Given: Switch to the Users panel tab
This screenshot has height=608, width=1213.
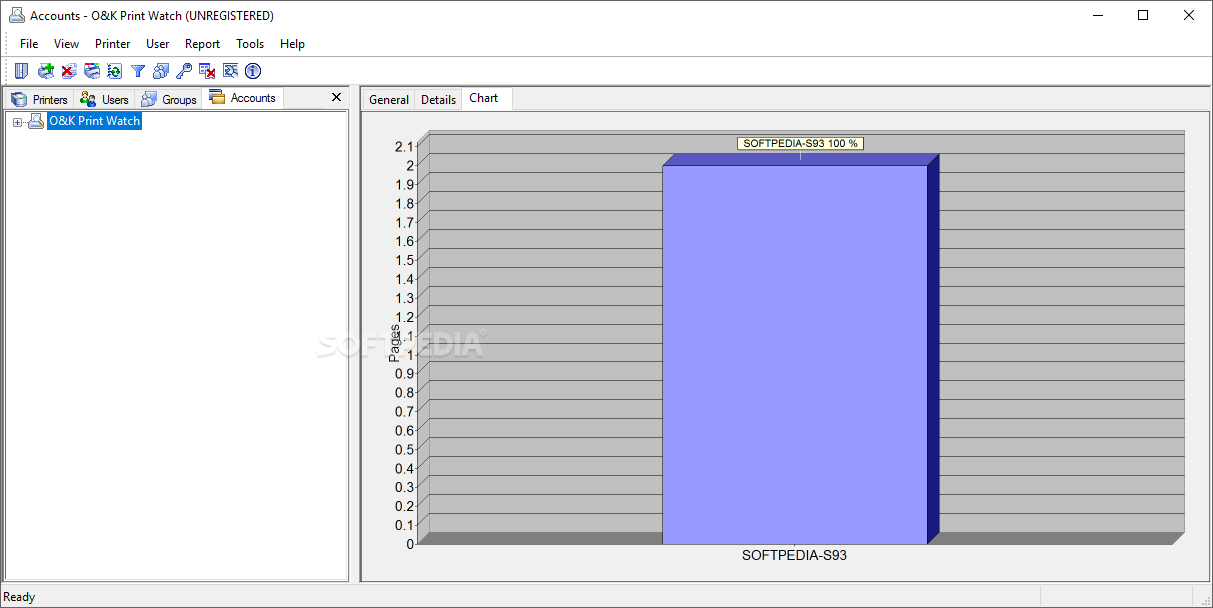Looking at the screenshot, I should point(104,99).
